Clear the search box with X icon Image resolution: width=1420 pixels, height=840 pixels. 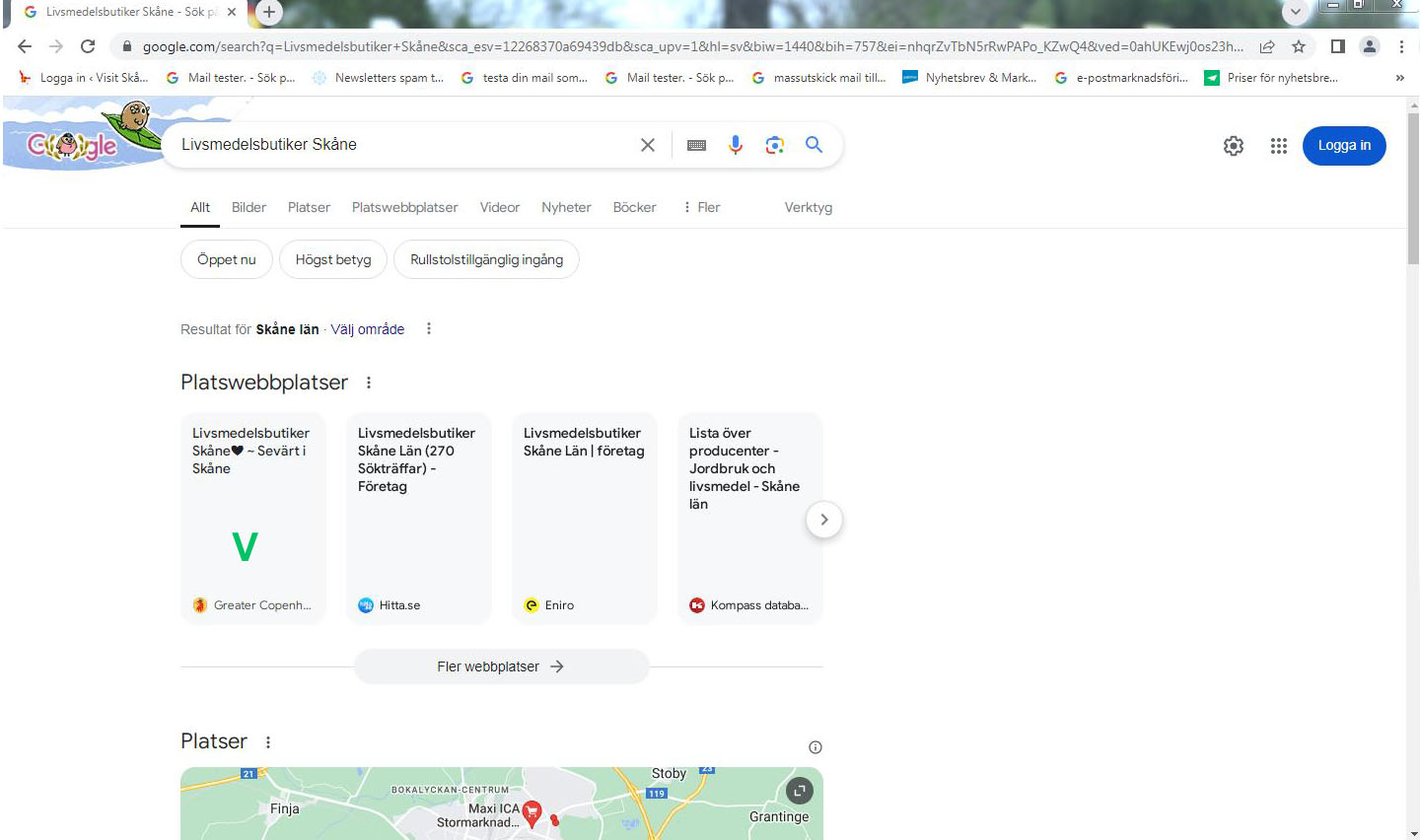648,145
